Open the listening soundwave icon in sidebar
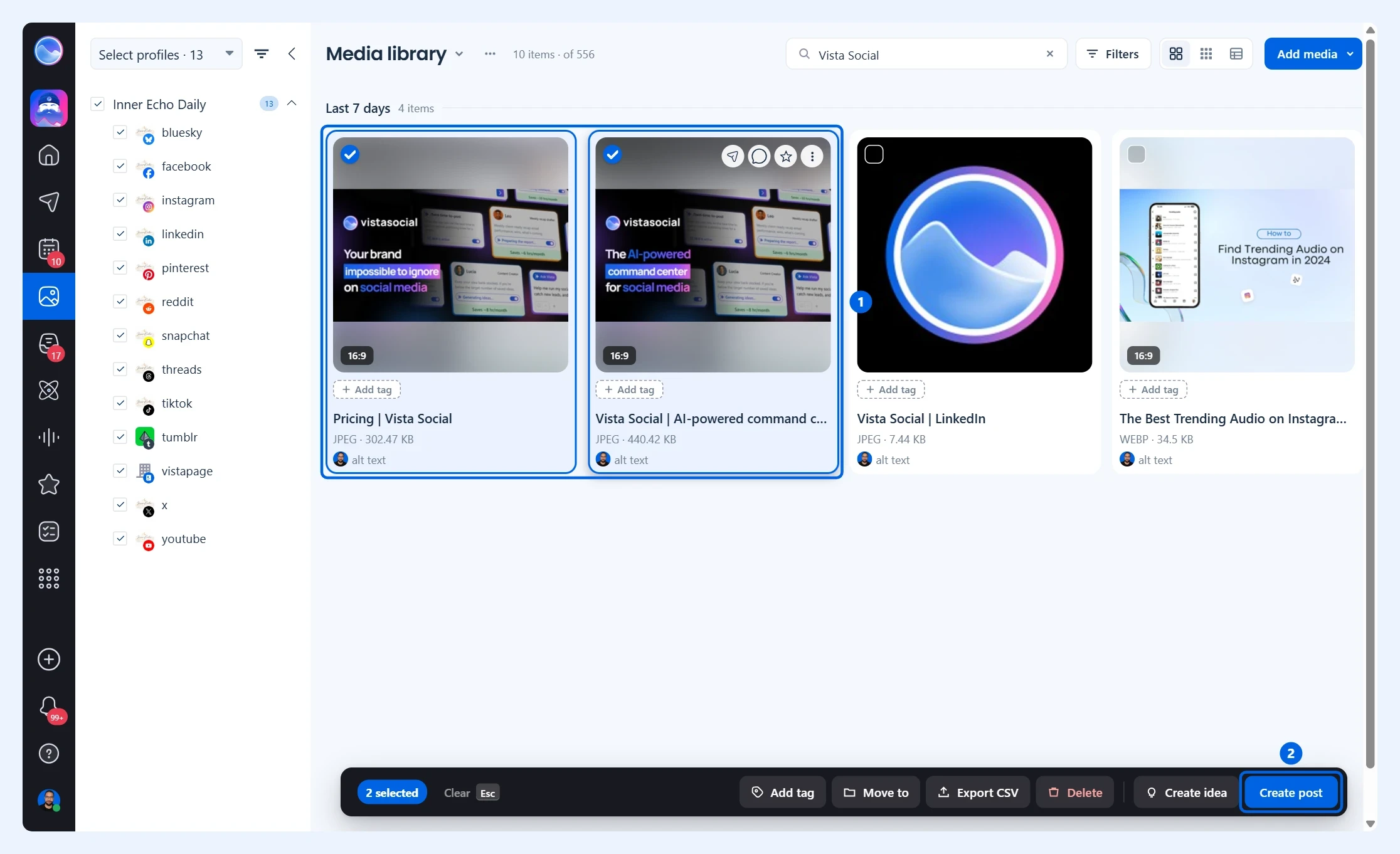 [49, 437]
